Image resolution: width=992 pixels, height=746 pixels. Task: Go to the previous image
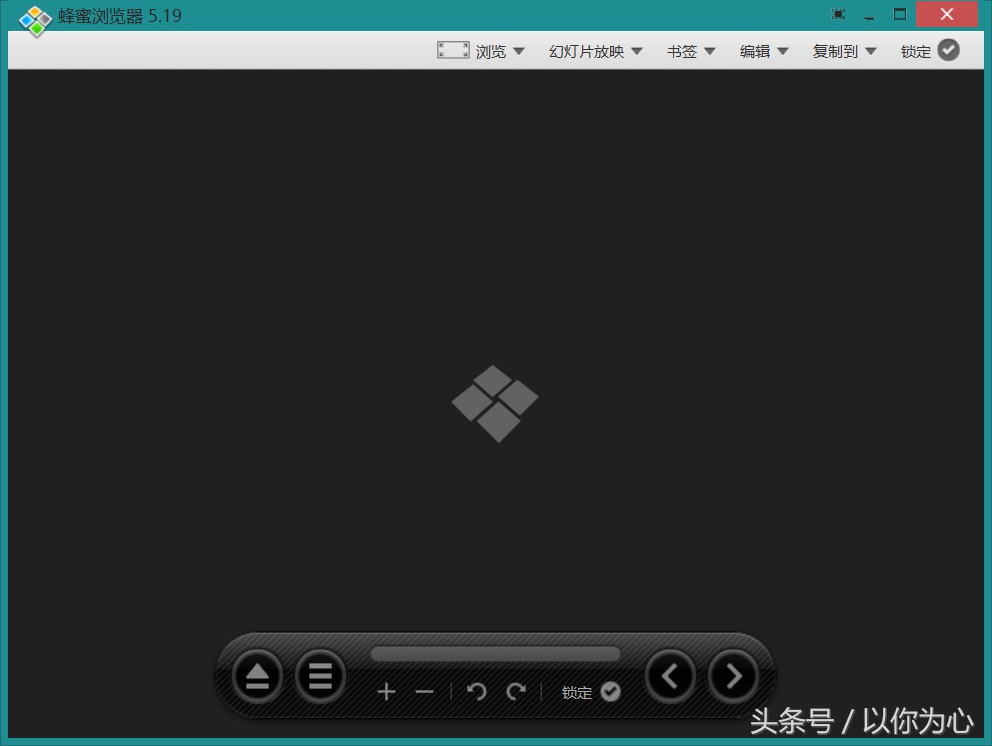click(670, 676)
